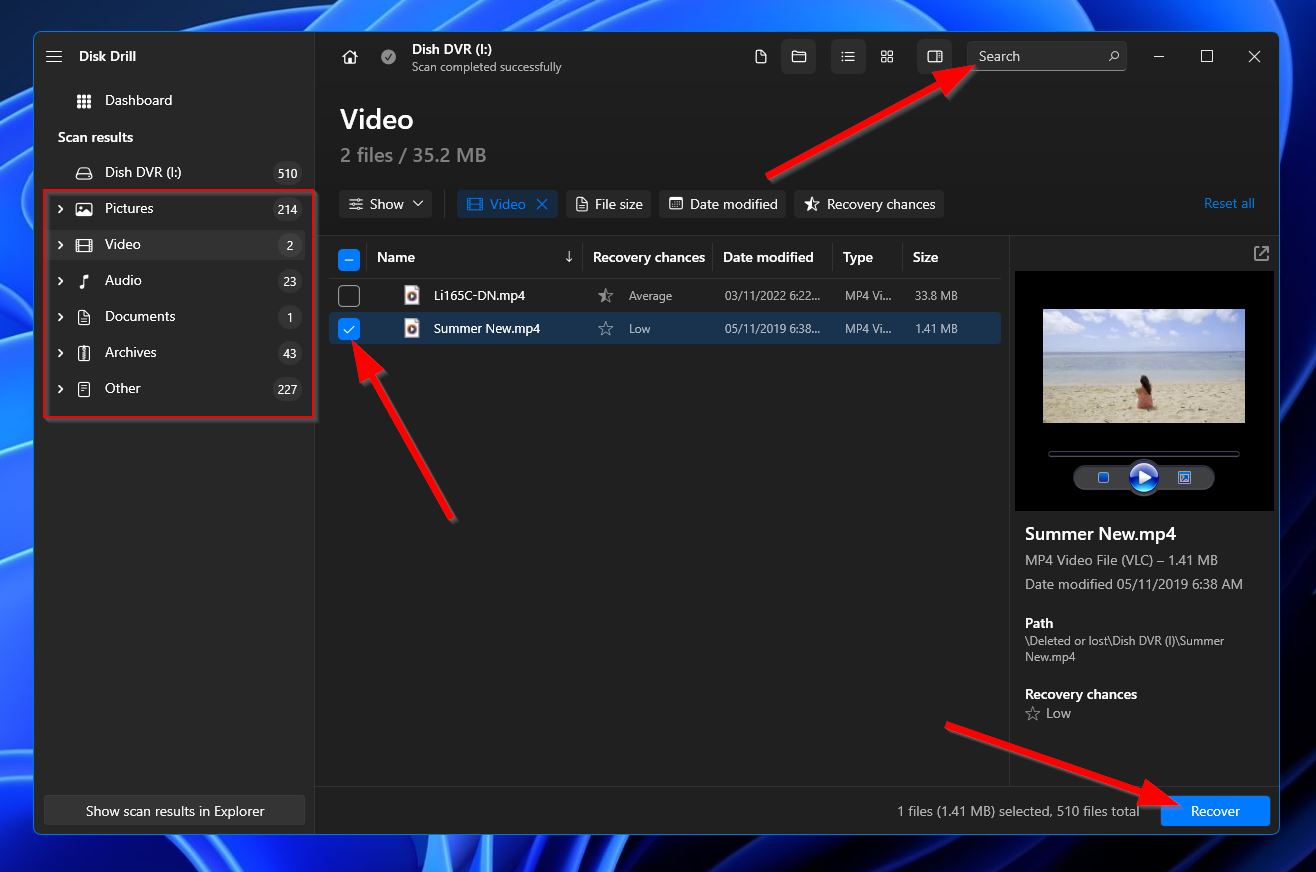Toggle the select-all header checkbox
The width and height of the screenshot is (1316, 872).
(349, 259)
